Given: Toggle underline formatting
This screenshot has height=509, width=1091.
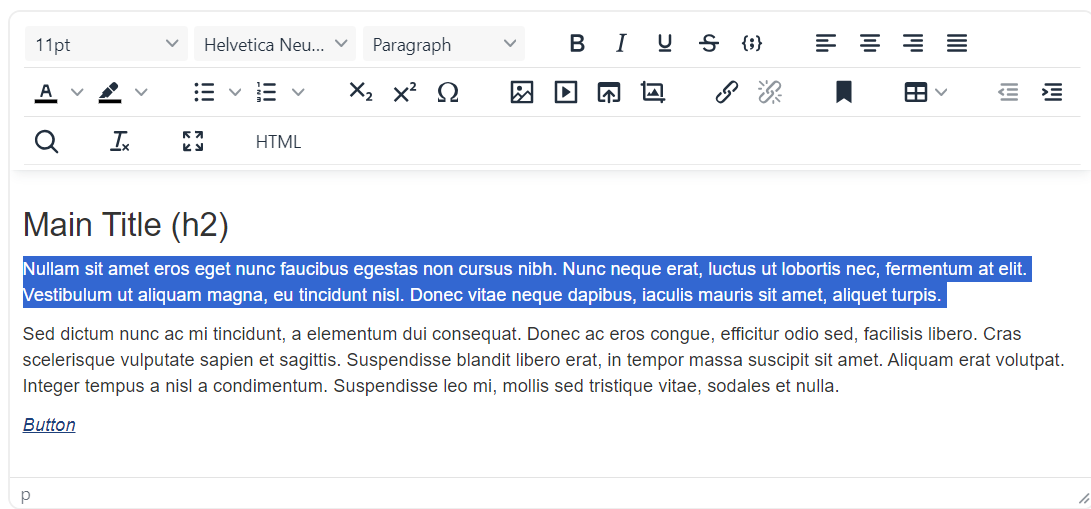Looking at the screenshot, I should tap(664, 44).
